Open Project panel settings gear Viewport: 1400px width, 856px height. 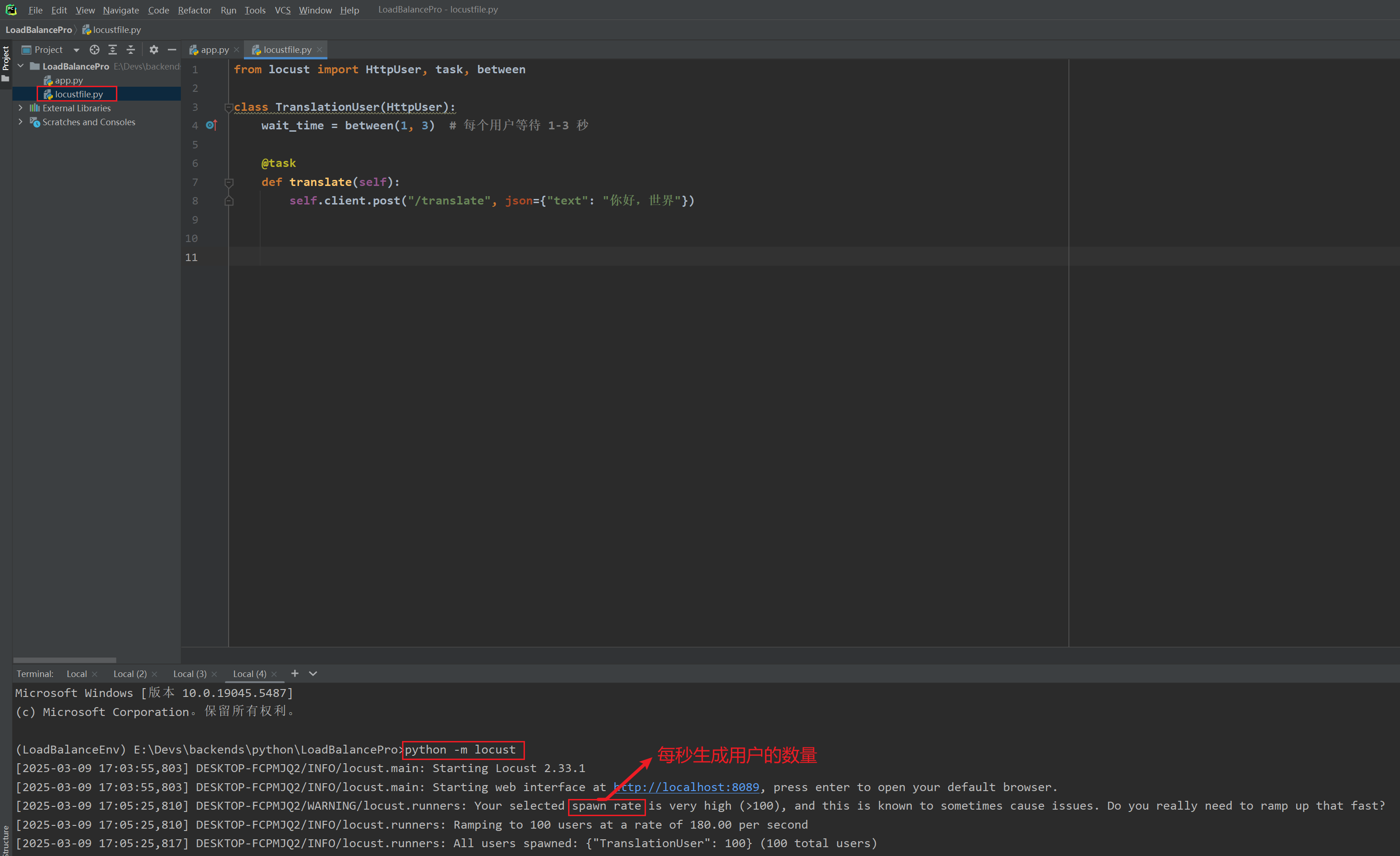coord(153,50)
